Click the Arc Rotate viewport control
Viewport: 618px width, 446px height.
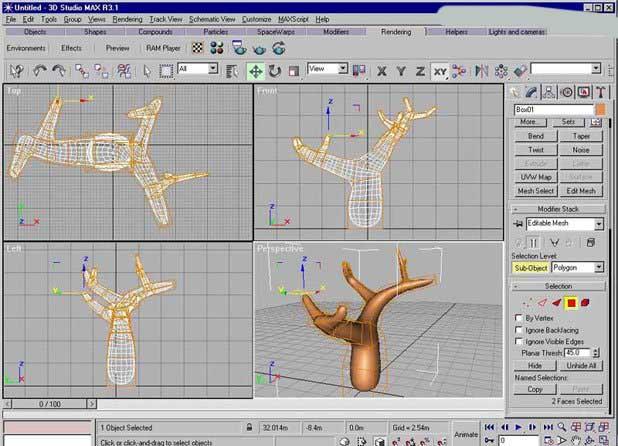pos(590,440)
